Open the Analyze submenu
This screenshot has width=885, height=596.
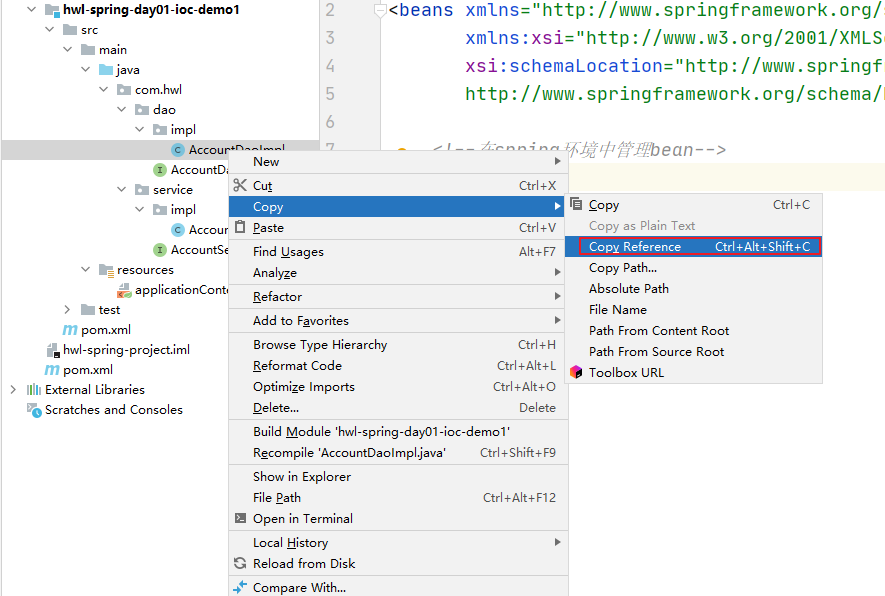pyautogui.click(x=398, y=273)
